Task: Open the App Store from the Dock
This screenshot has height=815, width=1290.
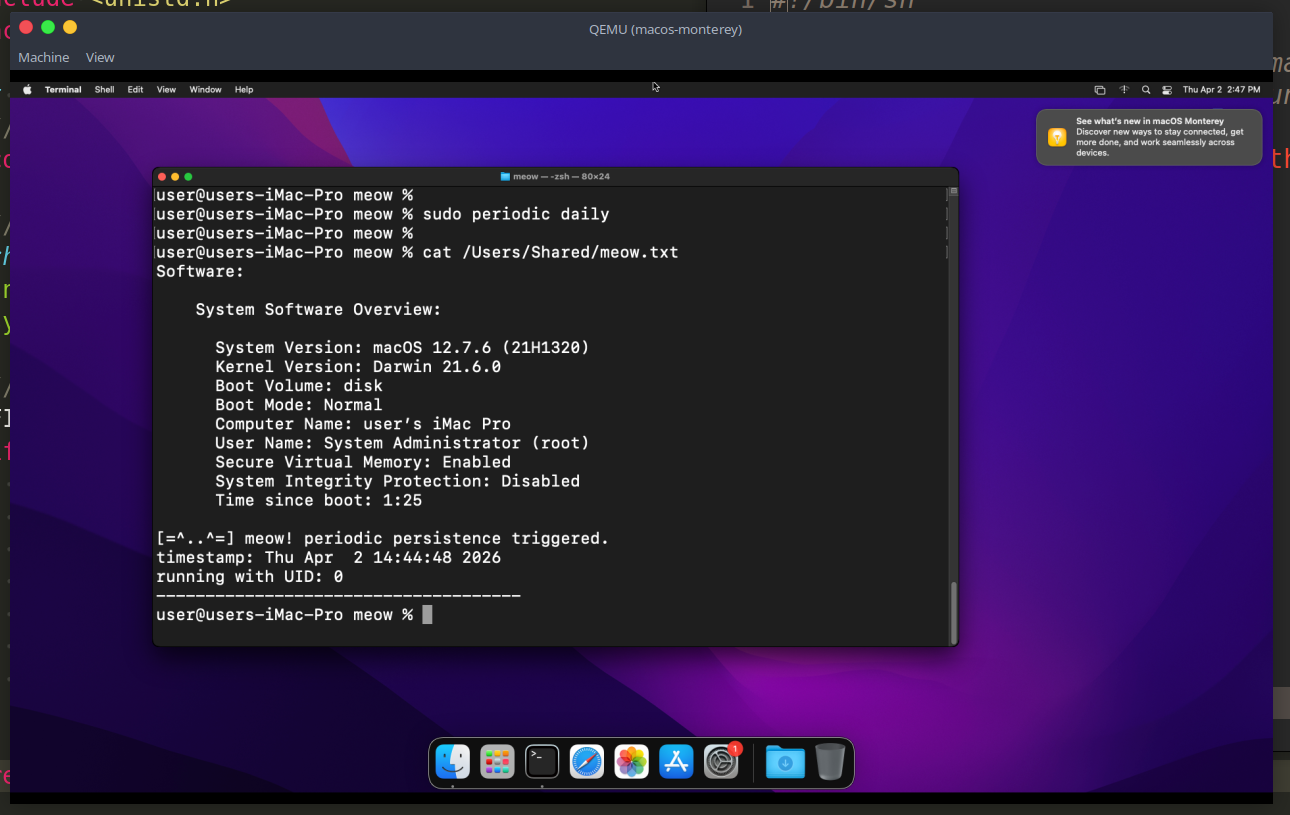Action: (x=676, y=761)
